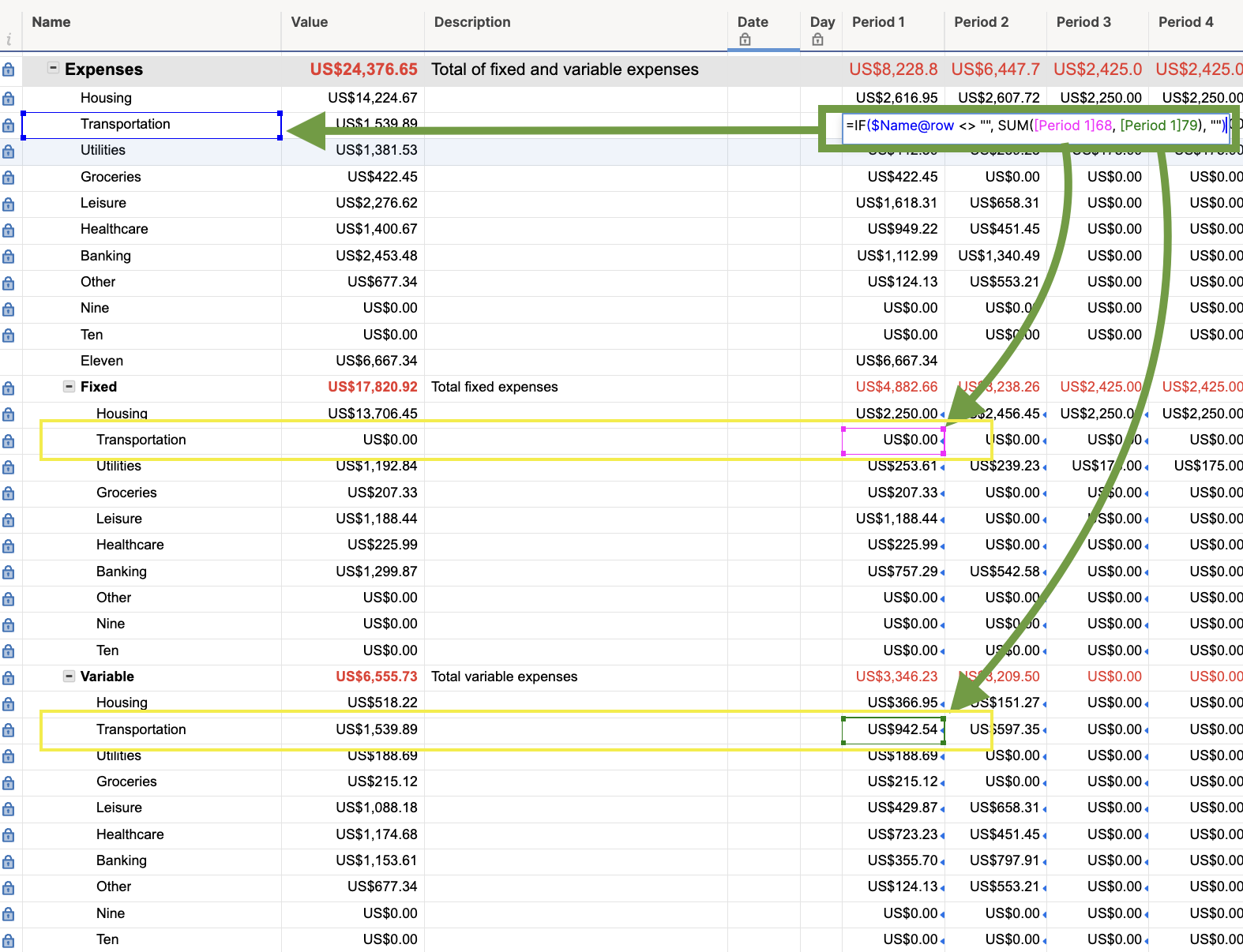Image resolution: width=1243 pixels, height=952 pixels.
Task: Select the Variable total US$6,555.73 cell
Action: tap(353, 677)
